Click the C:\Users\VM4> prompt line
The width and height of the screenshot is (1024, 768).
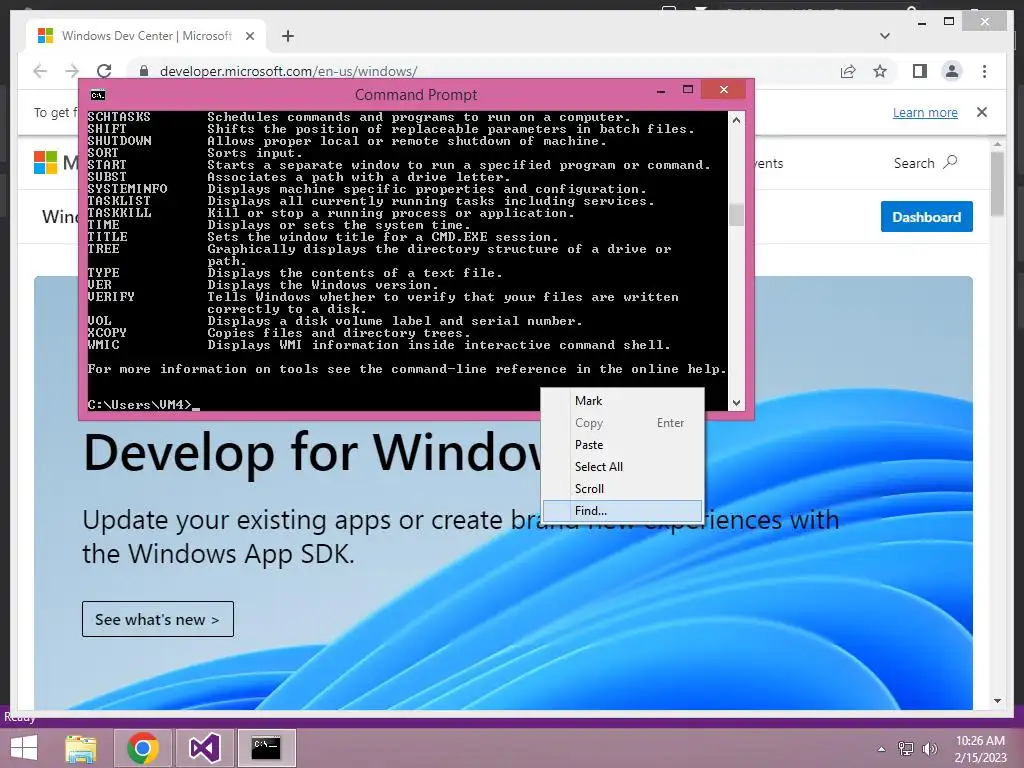pyautogui.click(x=143, y=405)
